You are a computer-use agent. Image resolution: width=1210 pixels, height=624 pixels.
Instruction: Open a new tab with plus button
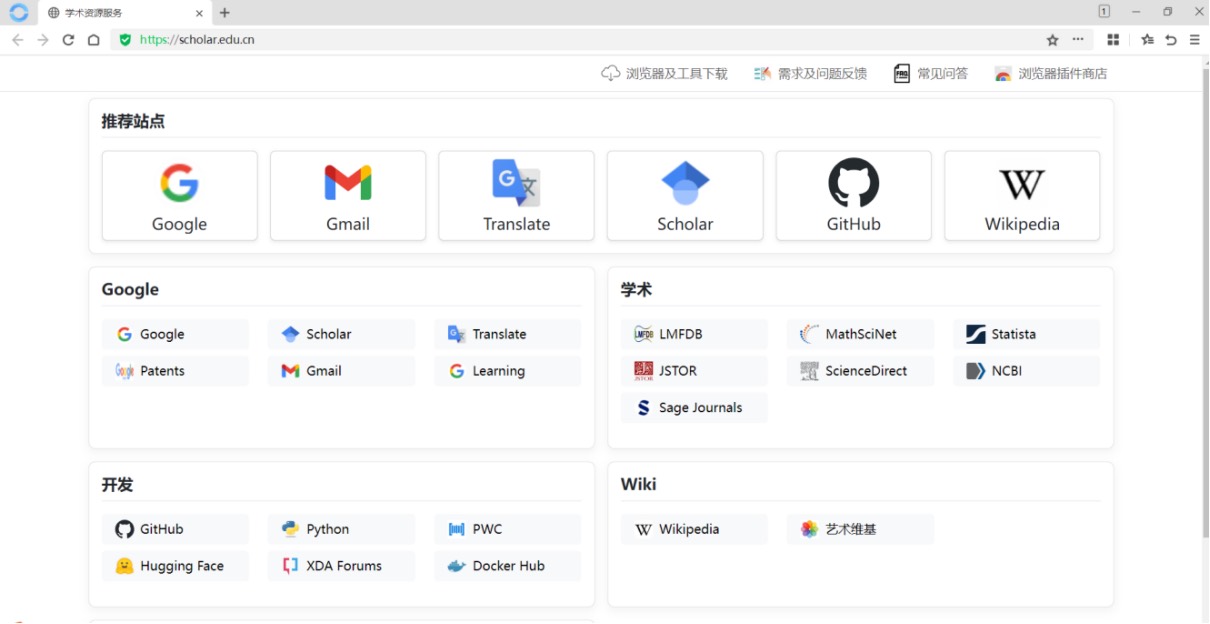225,13
